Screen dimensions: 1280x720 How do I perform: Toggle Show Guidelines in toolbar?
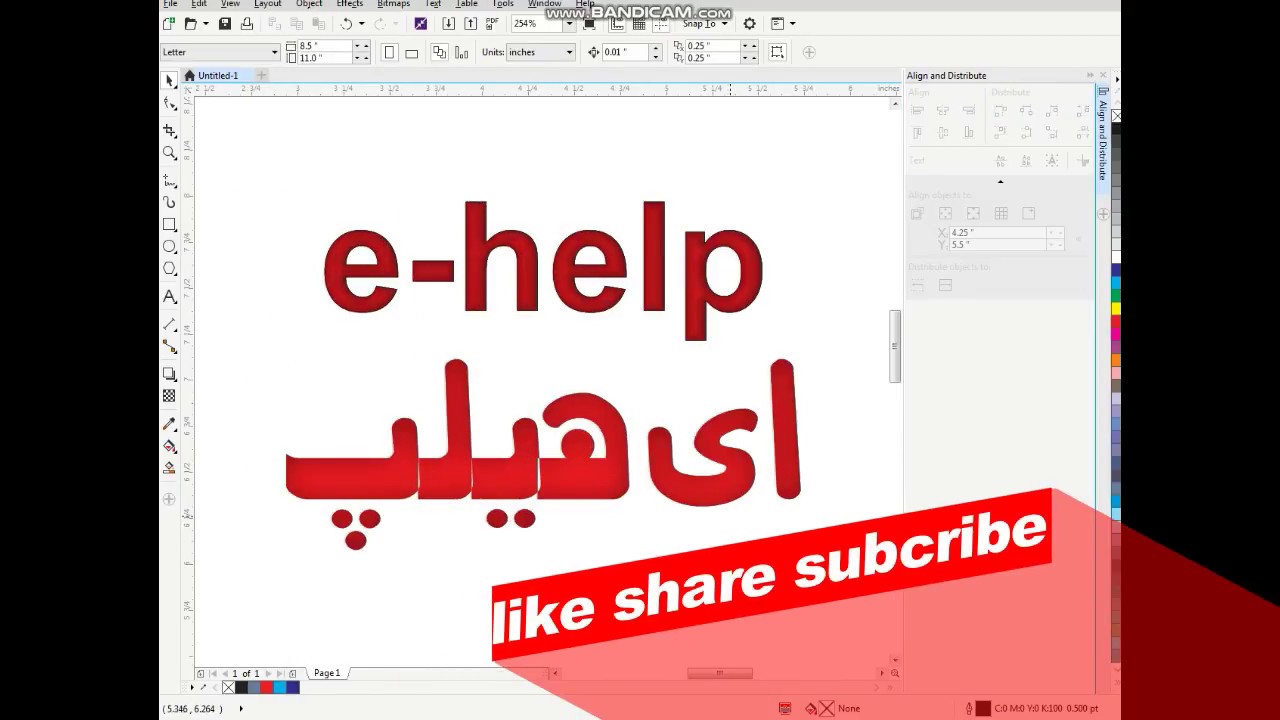click(x=661, y=23)
